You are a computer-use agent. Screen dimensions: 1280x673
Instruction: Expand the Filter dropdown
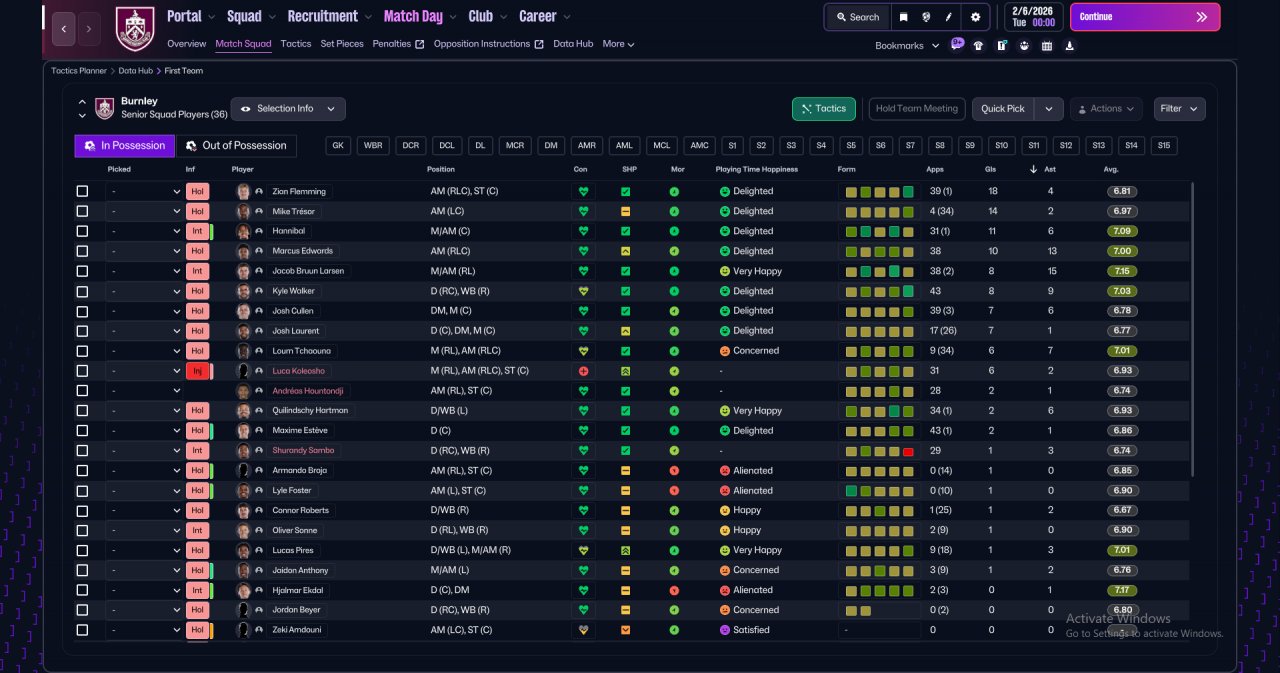(1180, 109)
